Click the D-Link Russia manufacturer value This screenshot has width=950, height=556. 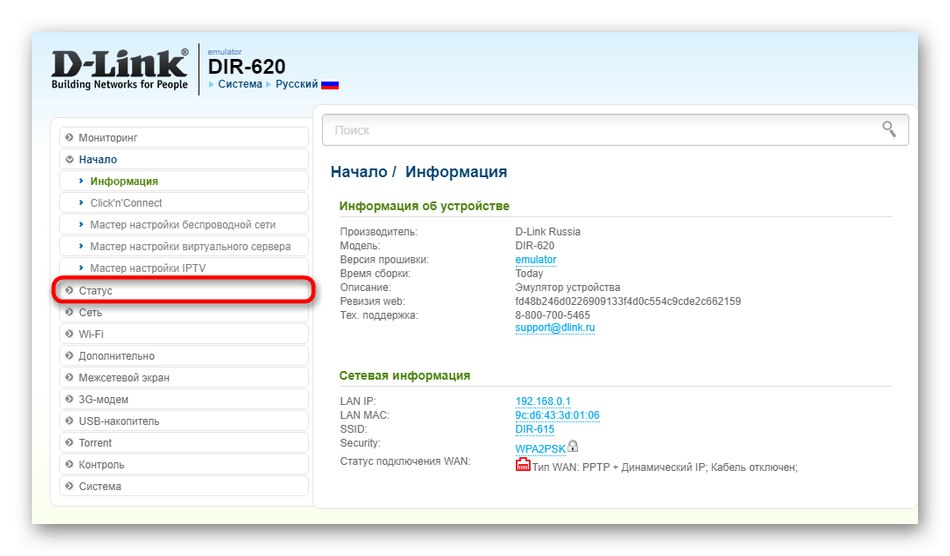[548, 231]
